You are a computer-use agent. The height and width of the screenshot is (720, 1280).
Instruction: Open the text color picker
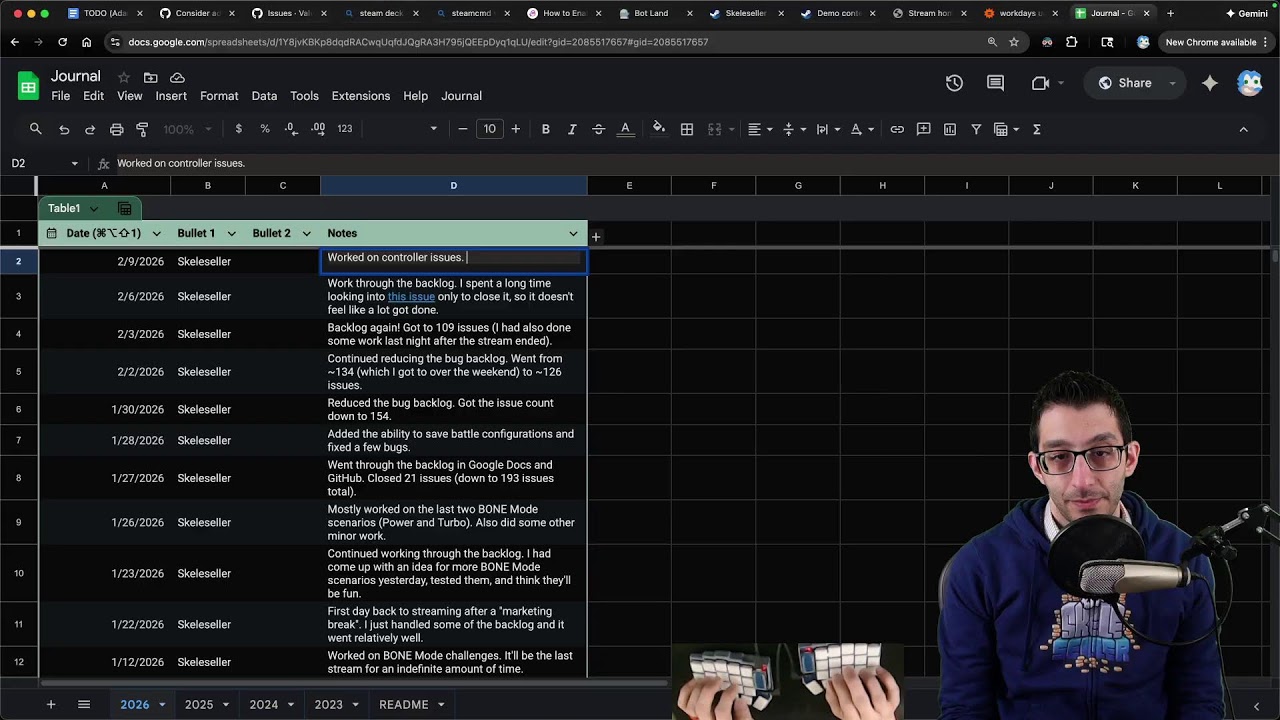[x=625, y=129]
